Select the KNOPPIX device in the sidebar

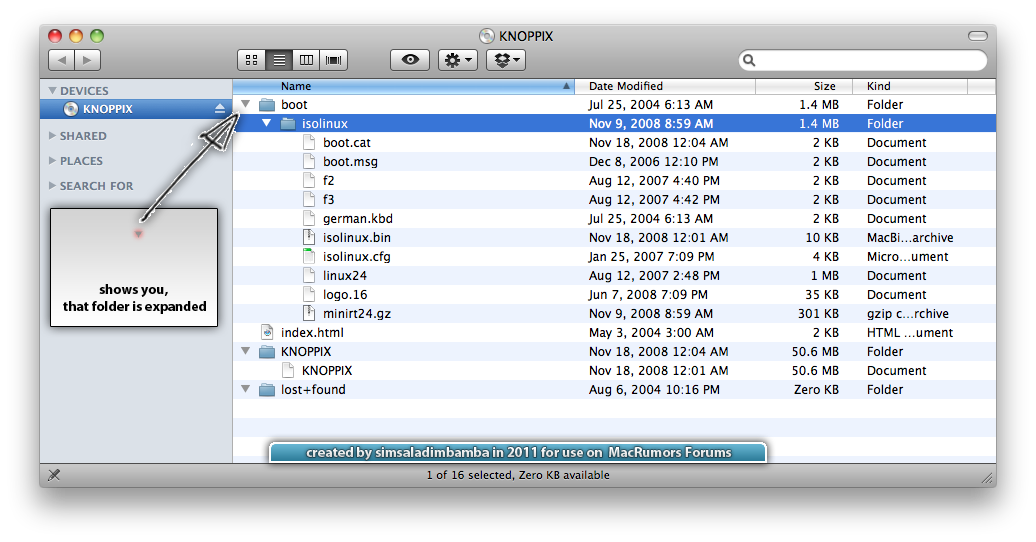click(x=136, y=109)
